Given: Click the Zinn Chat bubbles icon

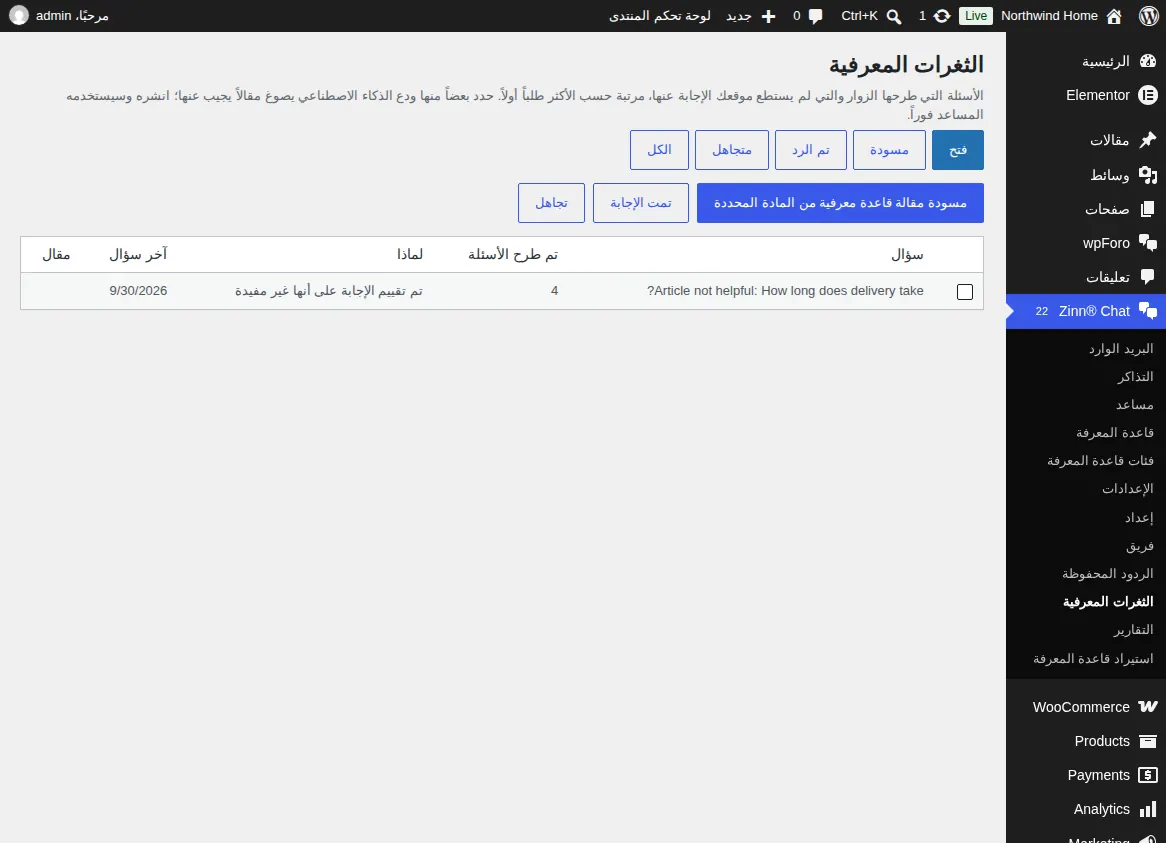Looking at the screenshot, I should point(1147,311).
